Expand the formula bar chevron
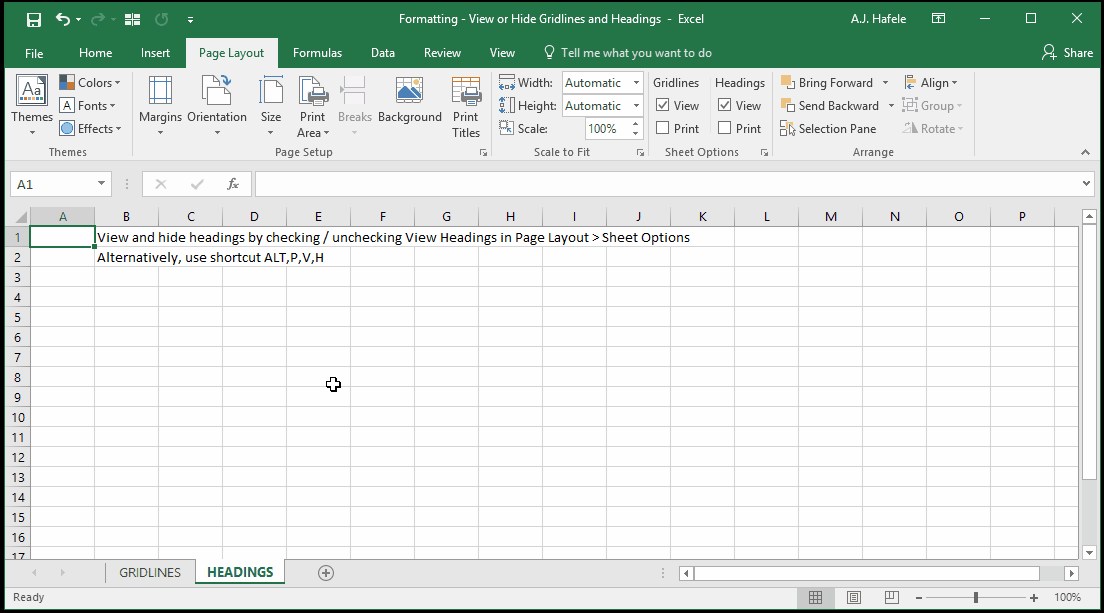 1086,184
